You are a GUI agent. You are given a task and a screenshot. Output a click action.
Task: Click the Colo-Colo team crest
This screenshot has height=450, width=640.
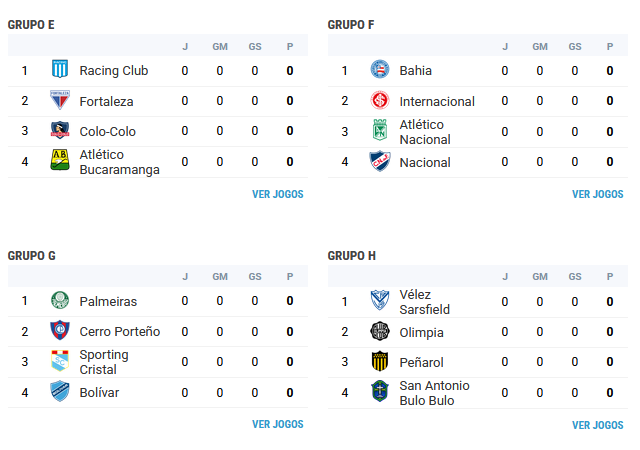pos(60,131)
